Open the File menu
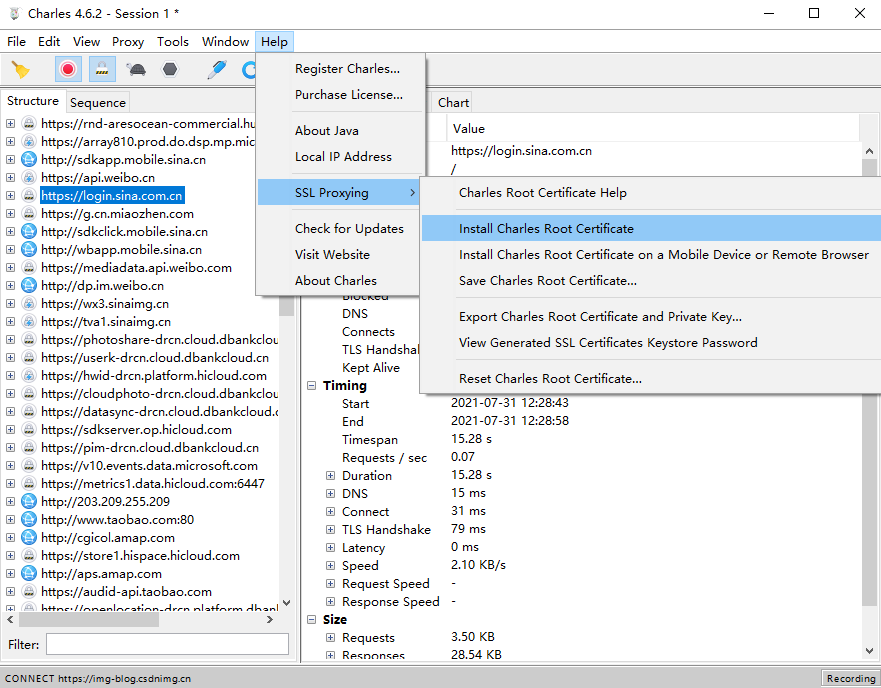 pos(16,42)
